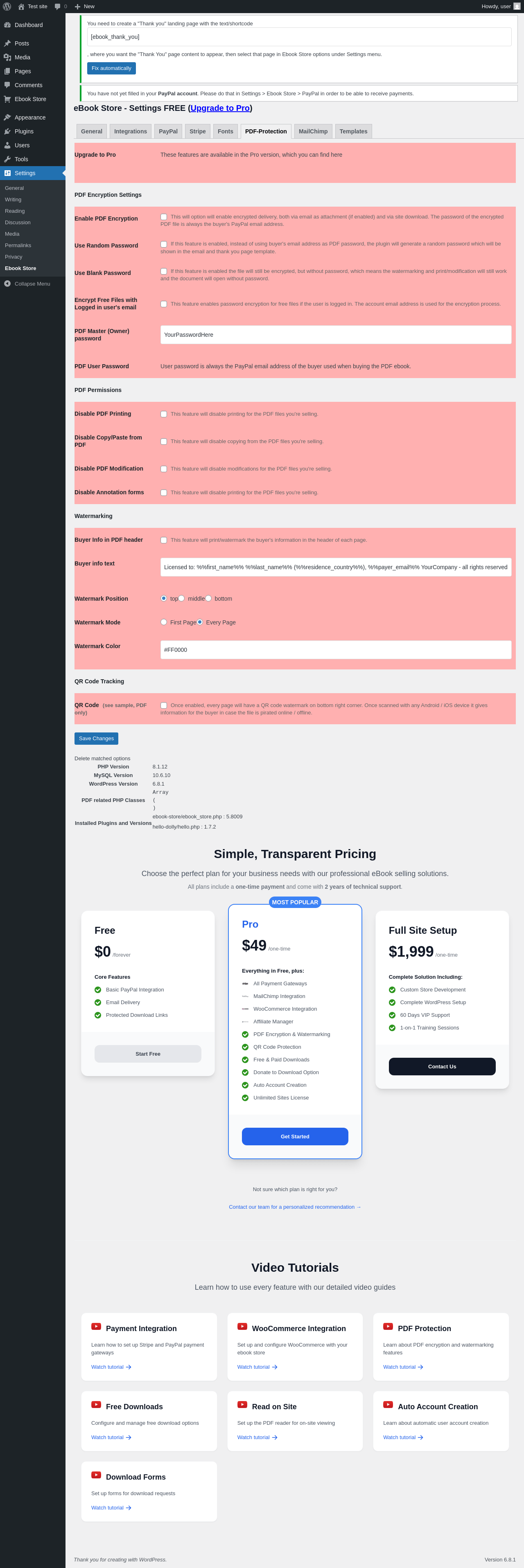Screen dimensions: 524x1568
Task: Open the Appearance brush icon
Action: pos(7,117)
